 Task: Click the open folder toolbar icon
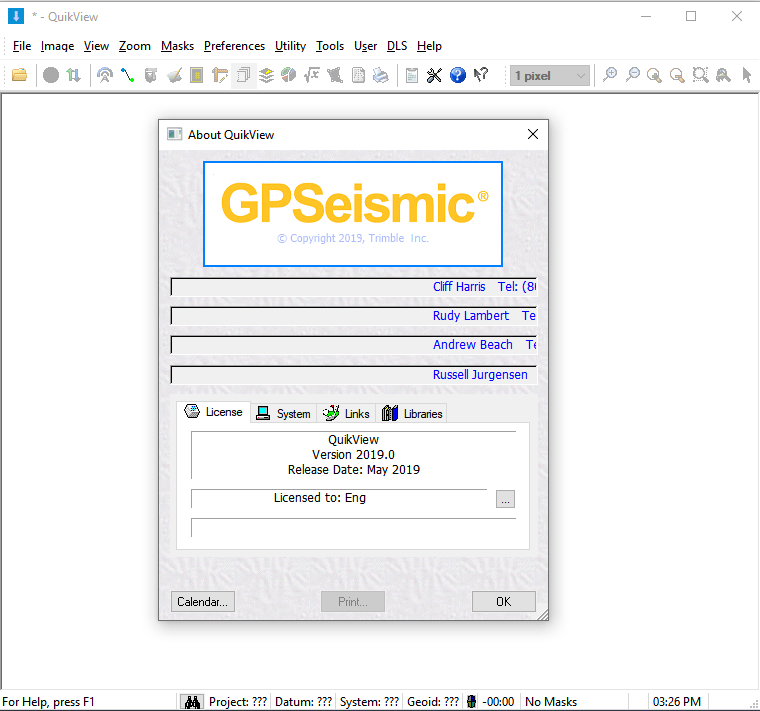(19, 75)
